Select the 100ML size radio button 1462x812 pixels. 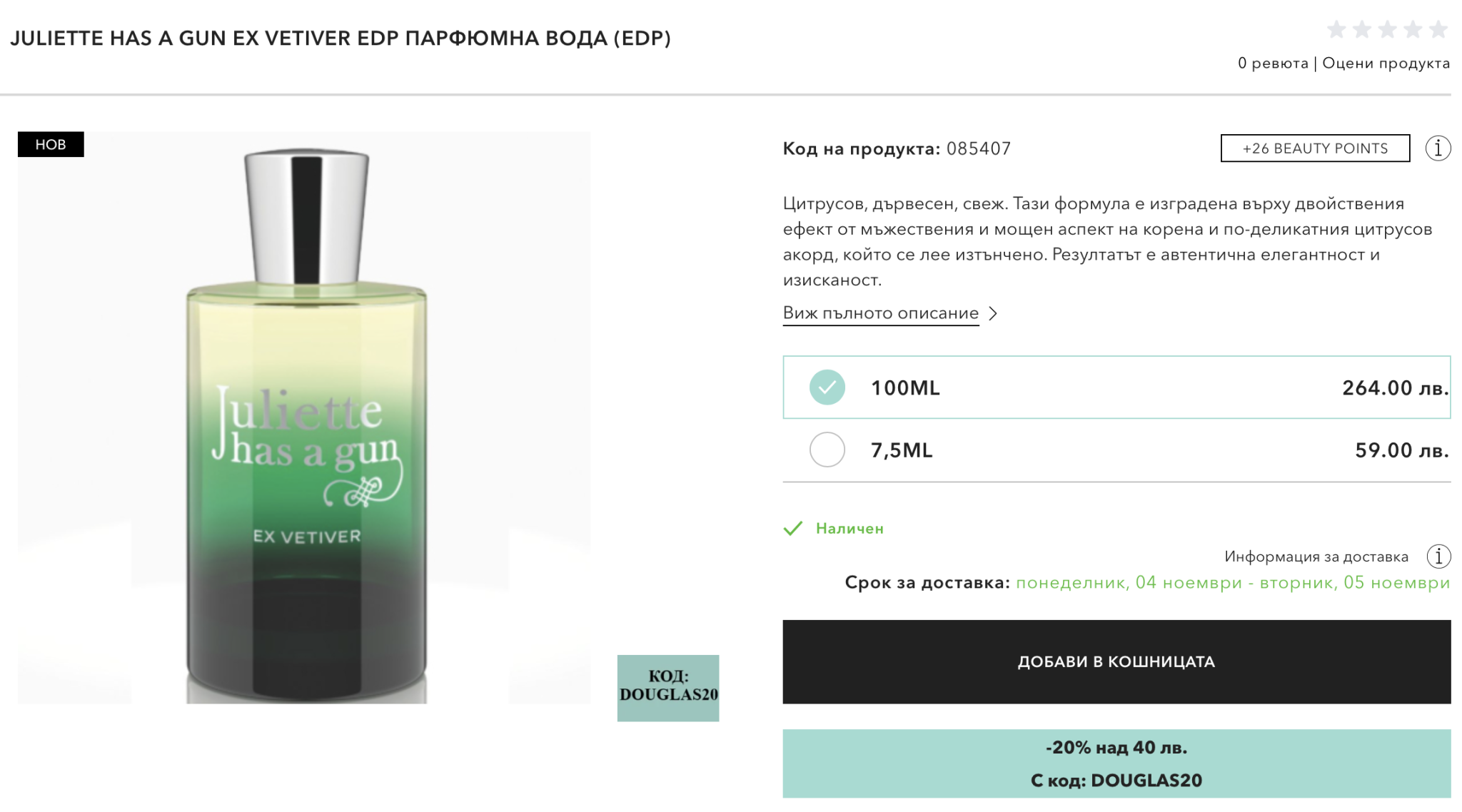click(x=827, y=387)
